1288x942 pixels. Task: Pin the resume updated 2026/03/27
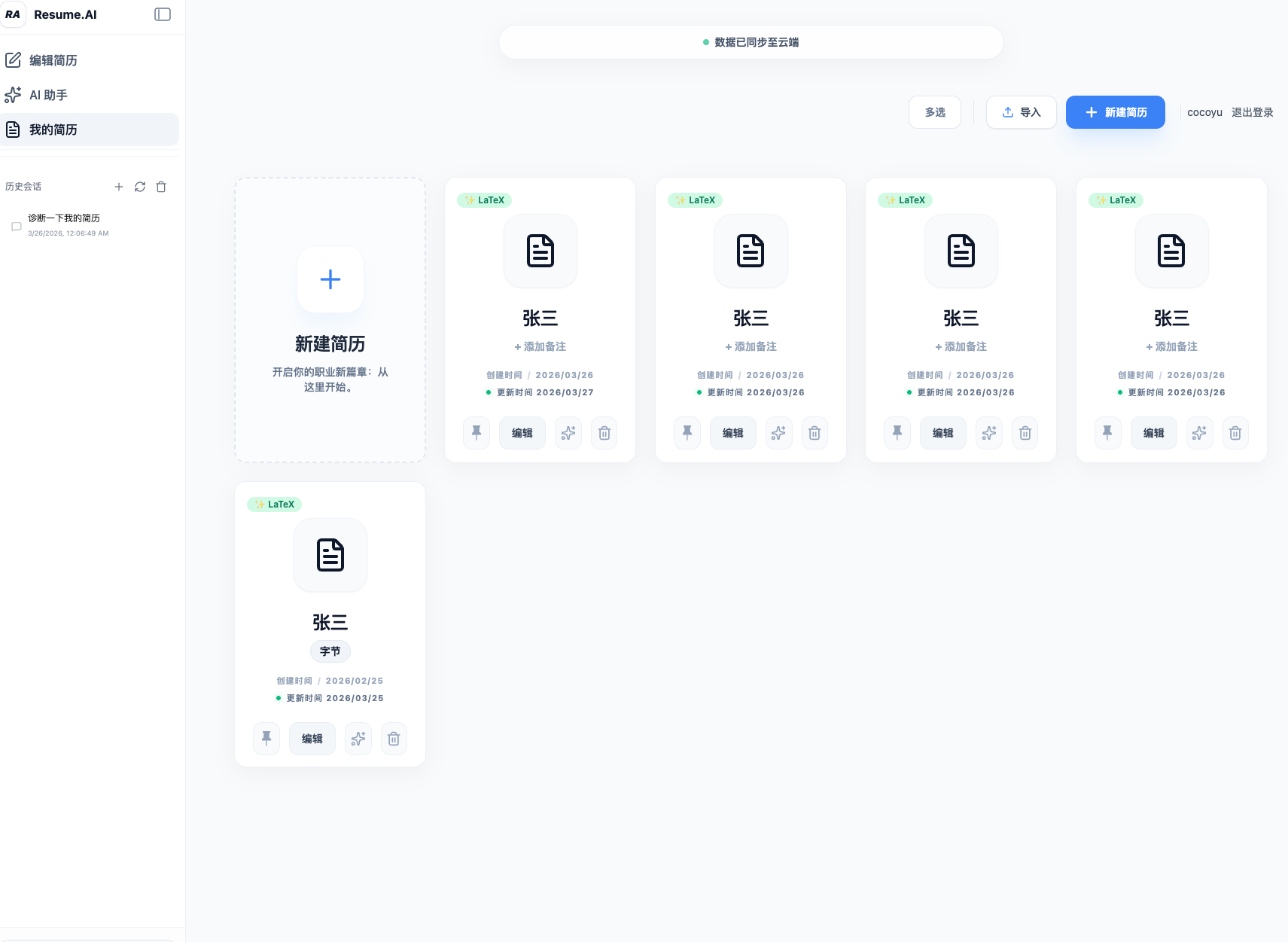pyautogui.click(x=477, y=433)
